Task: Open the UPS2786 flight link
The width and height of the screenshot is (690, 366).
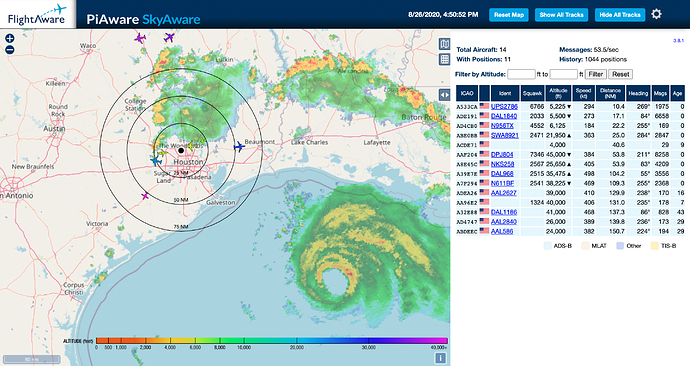Action: (x=504, y=106)
